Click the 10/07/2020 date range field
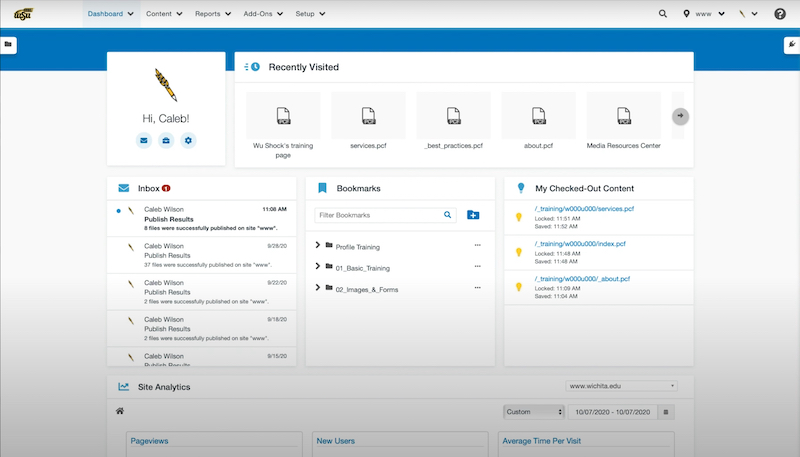 pyautogui.click(x=612, y=412)
